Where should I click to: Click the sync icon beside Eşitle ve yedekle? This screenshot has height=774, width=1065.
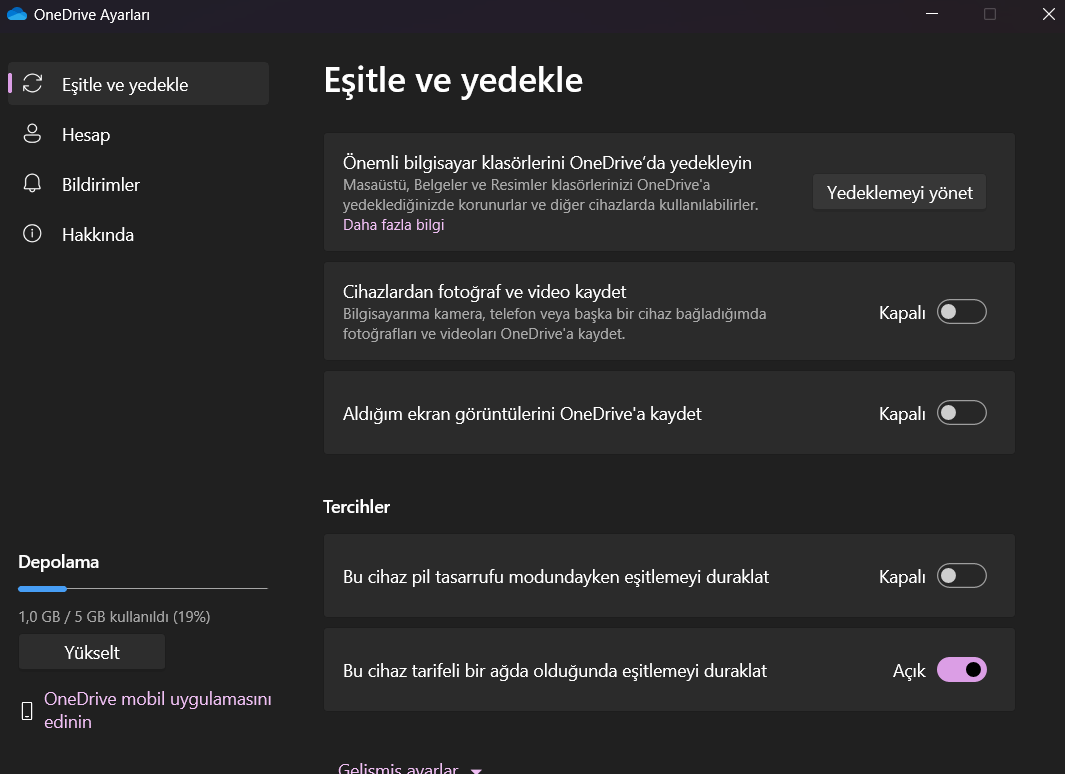pyautogui.click(x=33, y=84)
